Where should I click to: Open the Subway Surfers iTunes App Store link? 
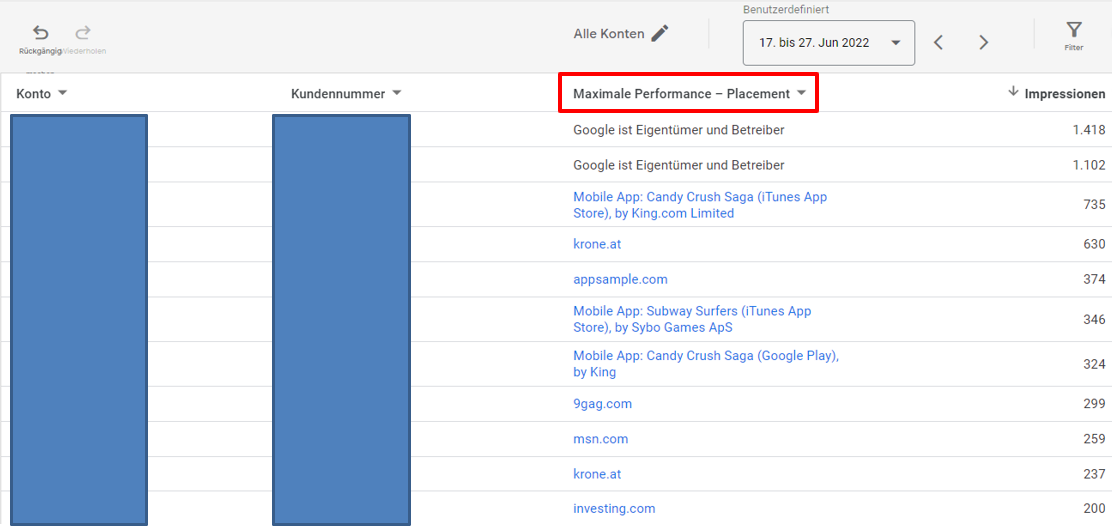692,319
